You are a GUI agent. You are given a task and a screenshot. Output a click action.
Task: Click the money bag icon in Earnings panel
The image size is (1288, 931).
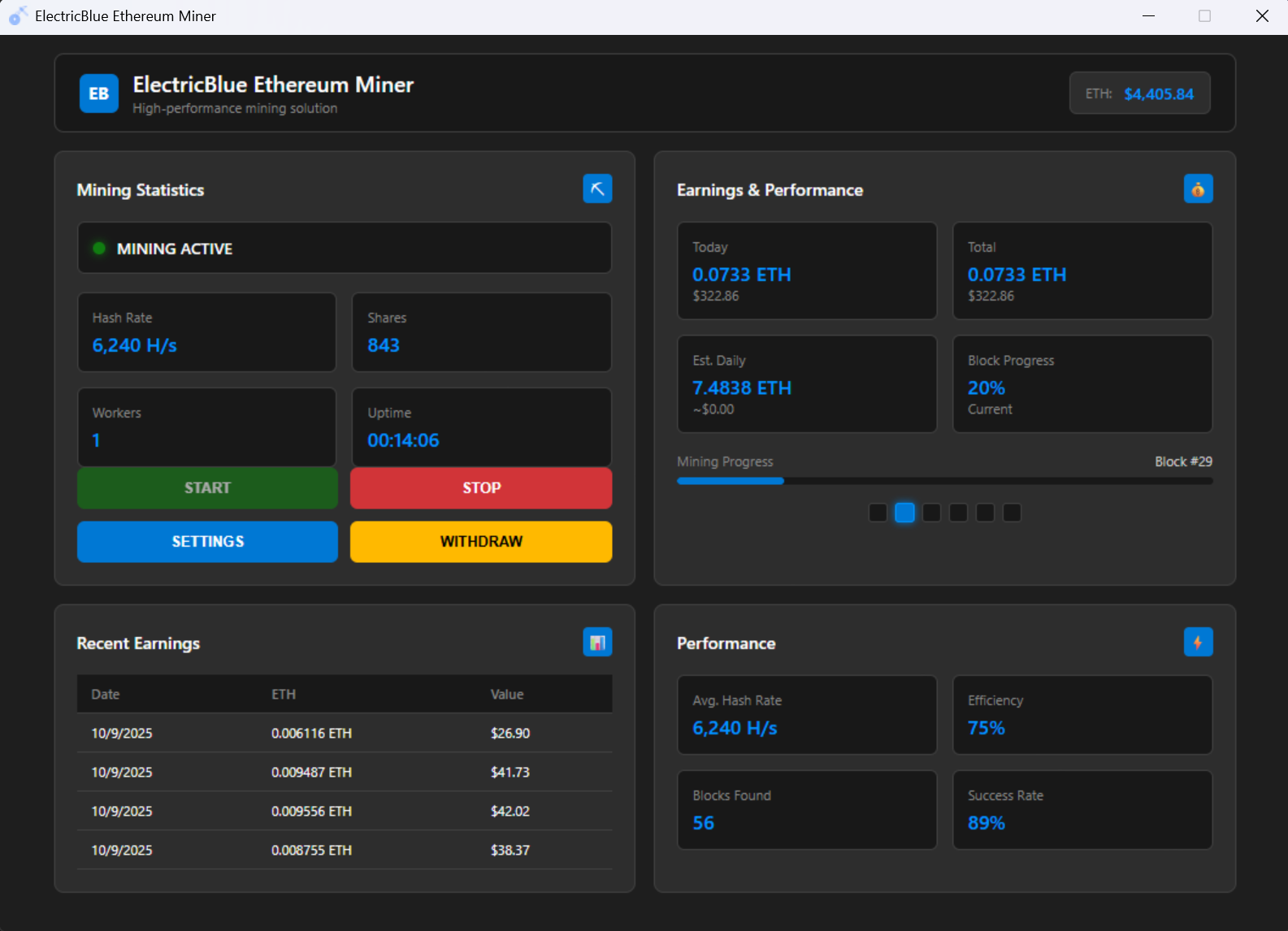click(1198, 189)
